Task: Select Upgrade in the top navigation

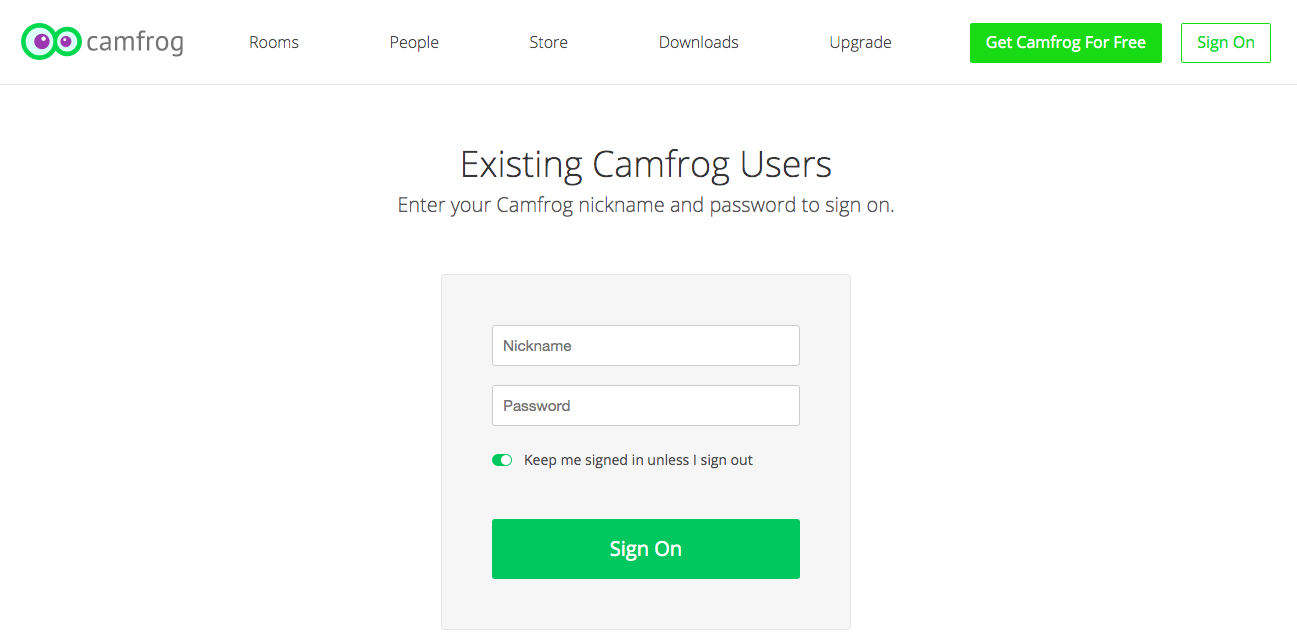Action: 860,42
